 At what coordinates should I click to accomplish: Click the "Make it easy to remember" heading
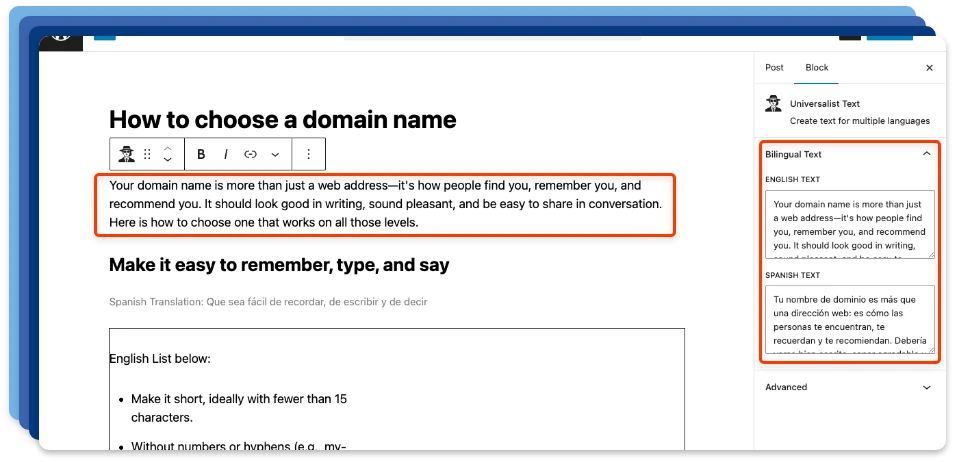[279, 265]
